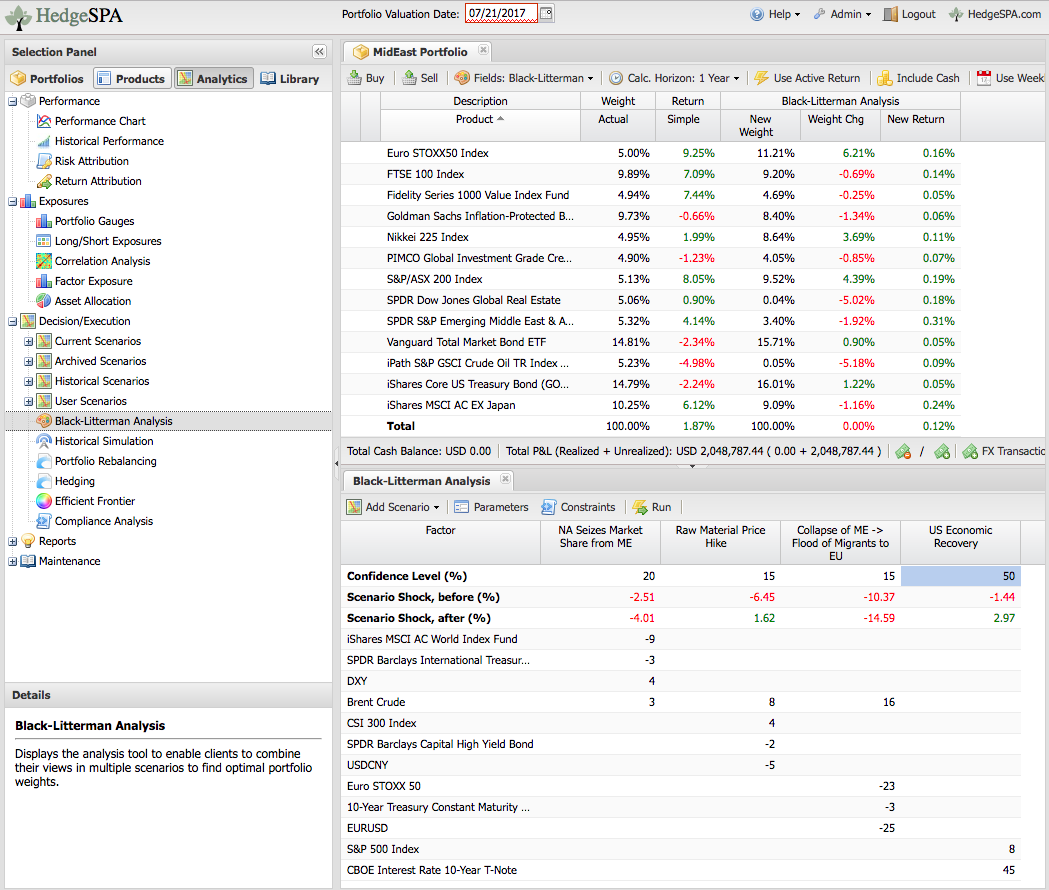Open the Performance Chart icon in tree

click(x=44, y=121)
